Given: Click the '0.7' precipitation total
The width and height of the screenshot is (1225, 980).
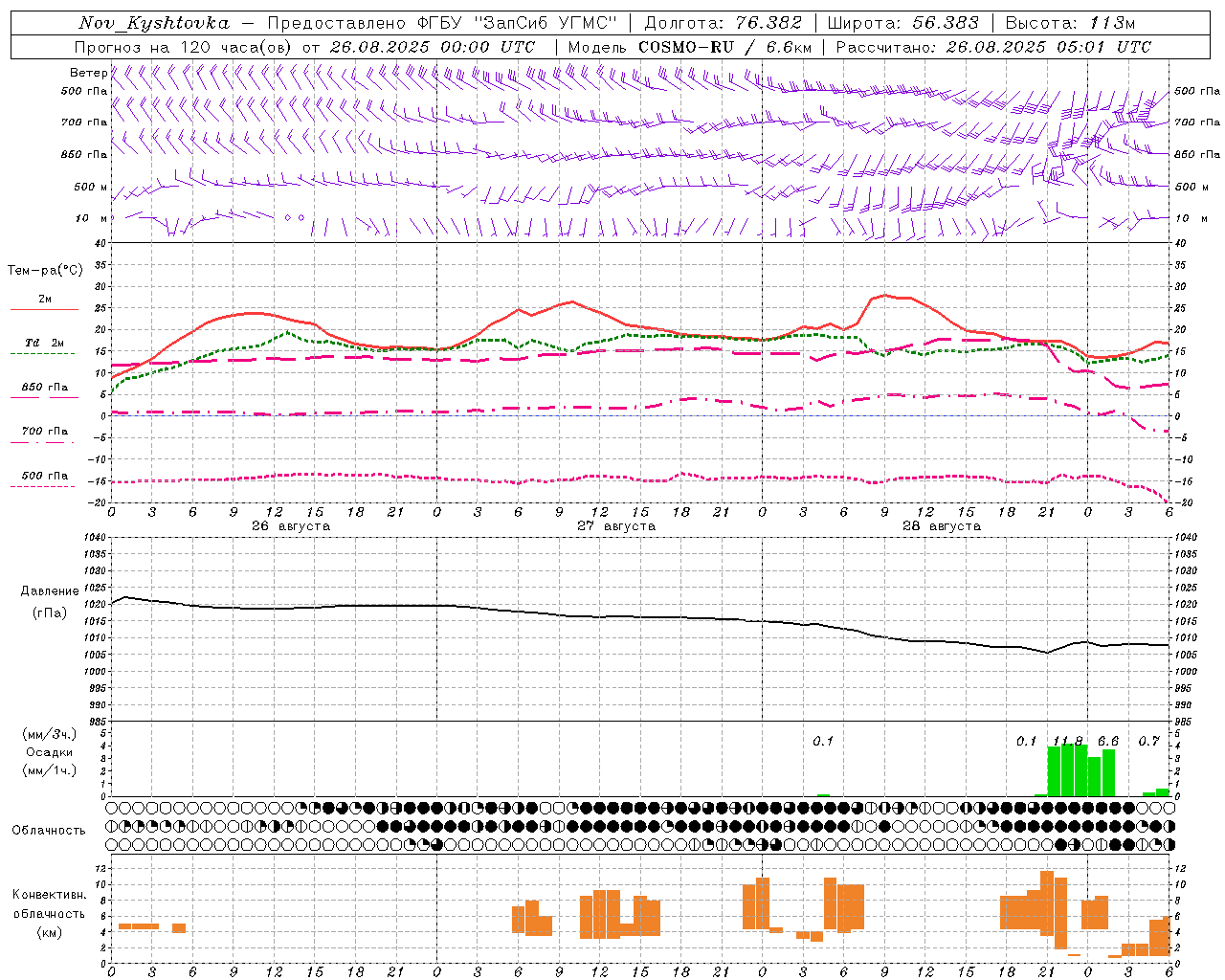Looking at the screenshot, I should click(x=1149, y=742).
